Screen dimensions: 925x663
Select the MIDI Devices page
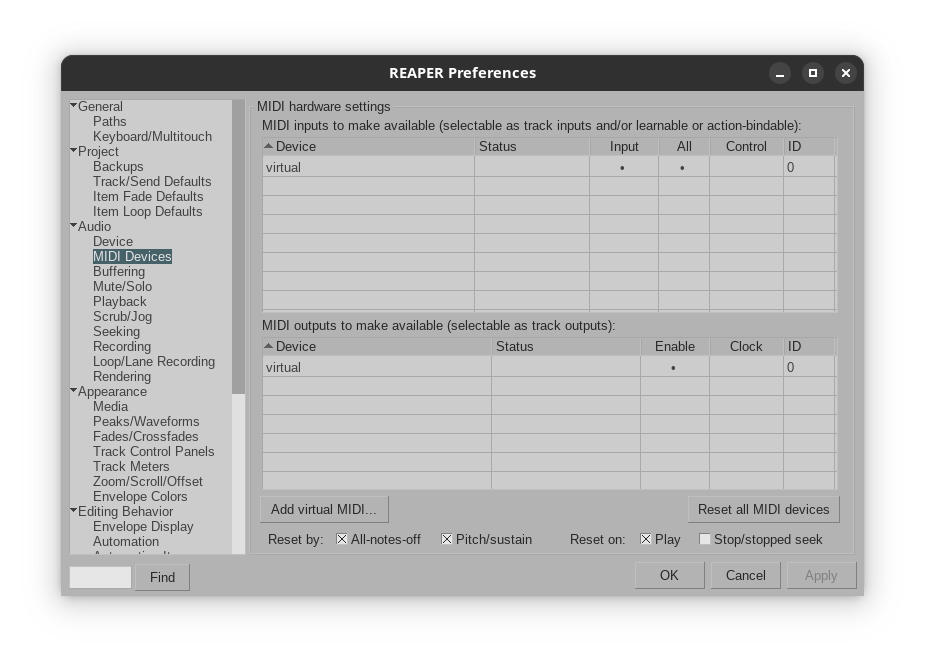(132, 256)
